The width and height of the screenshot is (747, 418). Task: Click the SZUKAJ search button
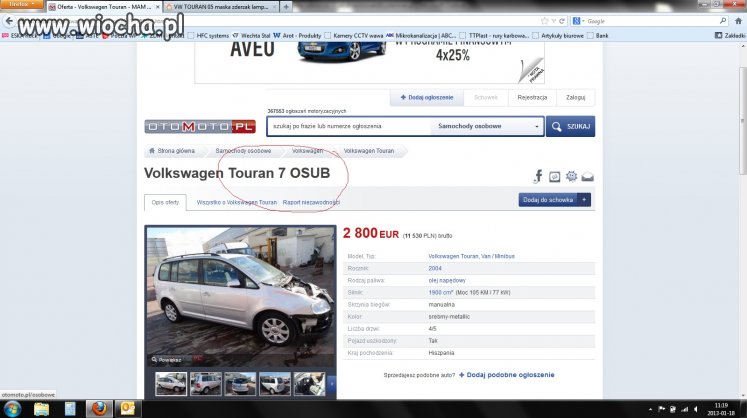[x=570, y=126]
